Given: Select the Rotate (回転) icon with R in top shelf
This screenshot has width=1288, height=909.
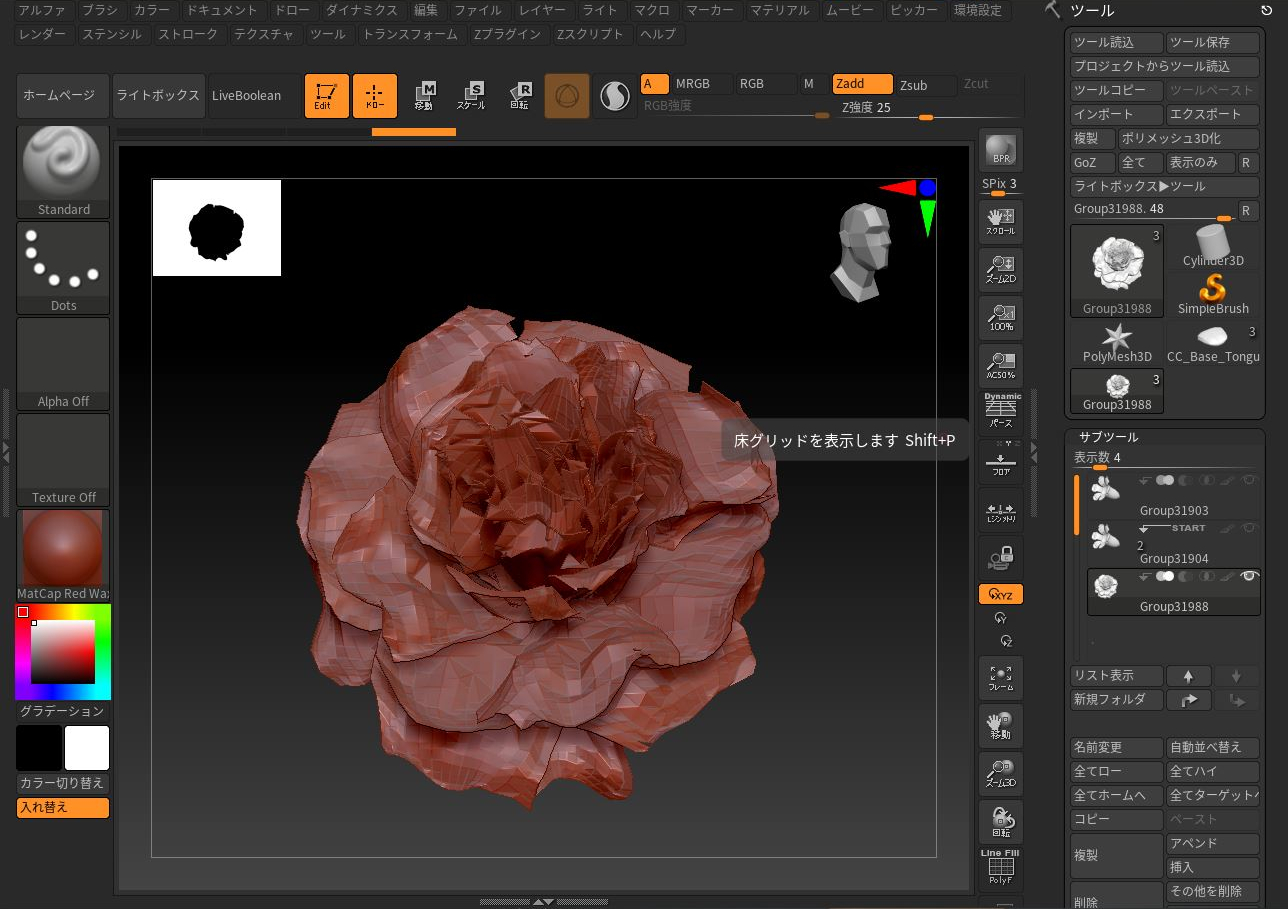Looking at the screenshot, I should tap(519, 96).
